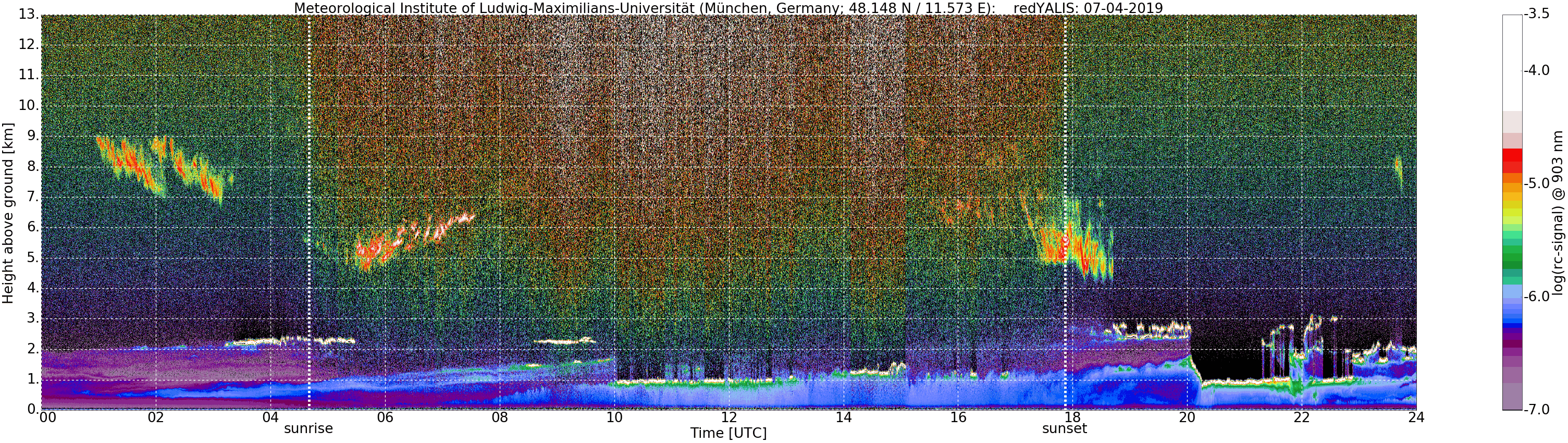Click the x-axis tick label '24'
The width and height of the screenshot is (1568, 443).
pos(1416,417)
